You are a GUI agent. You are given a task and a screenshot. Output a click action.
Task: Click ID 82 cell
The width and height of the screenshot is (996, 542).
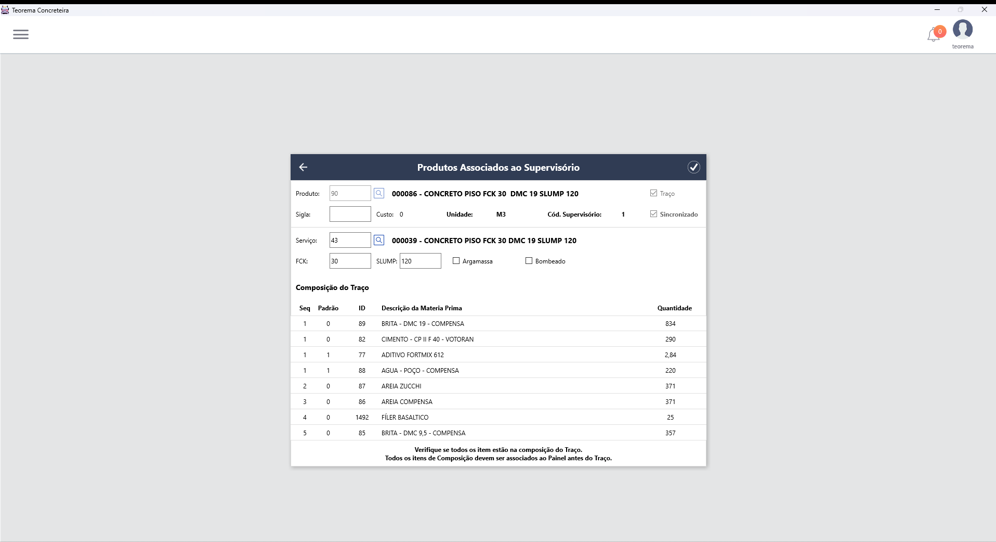pyautogui.click(x=361, y=339)
